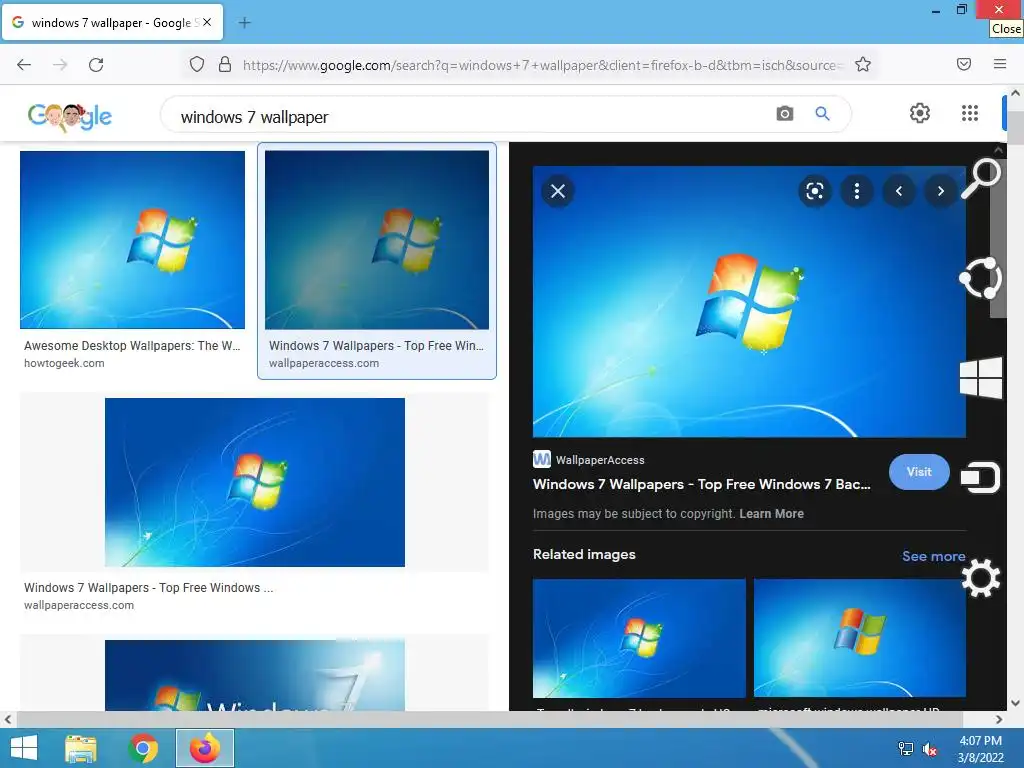Image resolution: width=1024 pixels, height=768 pixels.
Task: Click the Firefox taskbar icon
Action: pyautogui.click(x=205, y=748)
